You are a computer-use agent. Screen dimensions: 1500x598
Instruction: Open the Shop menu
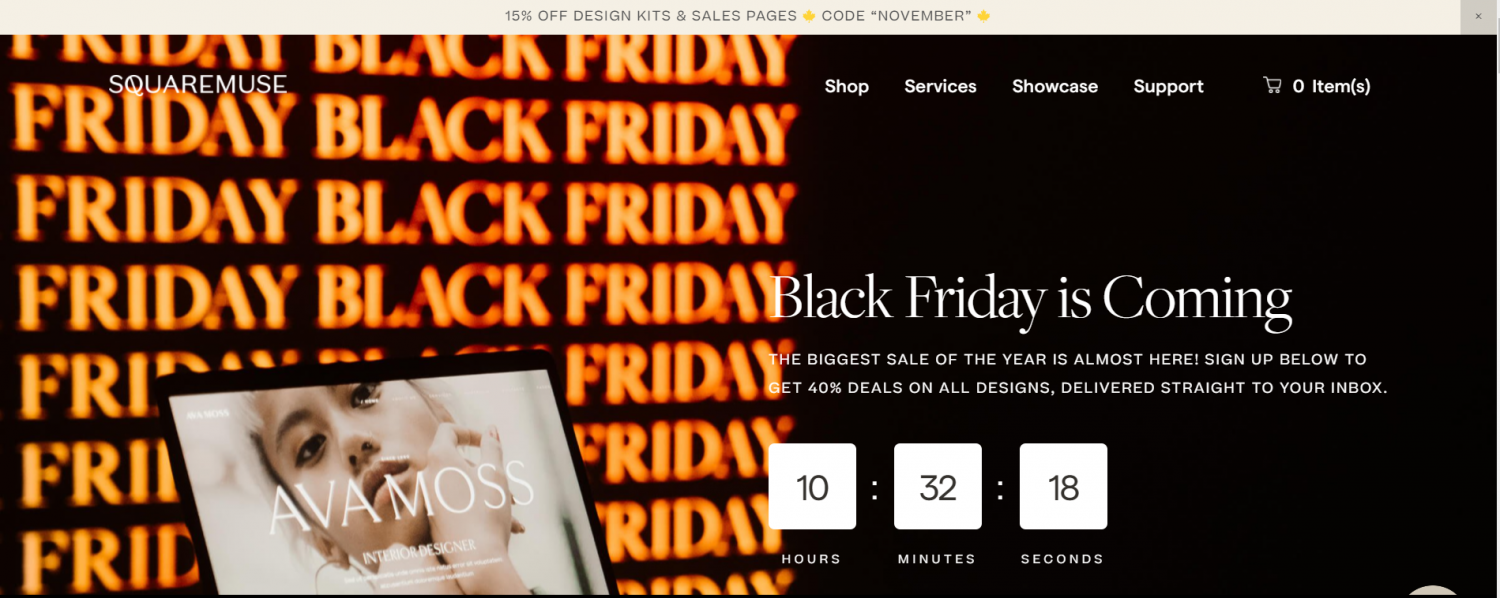tap(846, 86)
